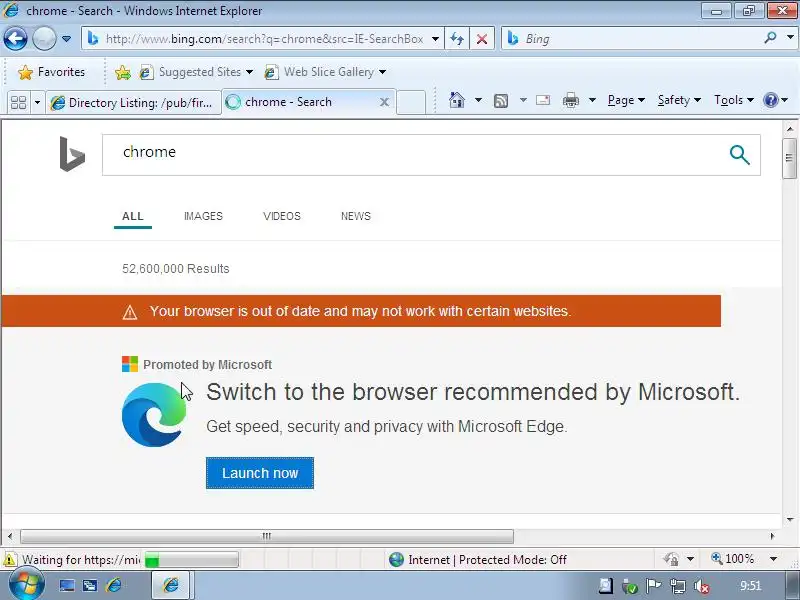This screenshot has height=600, width=800.
Task: Click the vertical scrollbar thumb
Action: tap(790, 158)
